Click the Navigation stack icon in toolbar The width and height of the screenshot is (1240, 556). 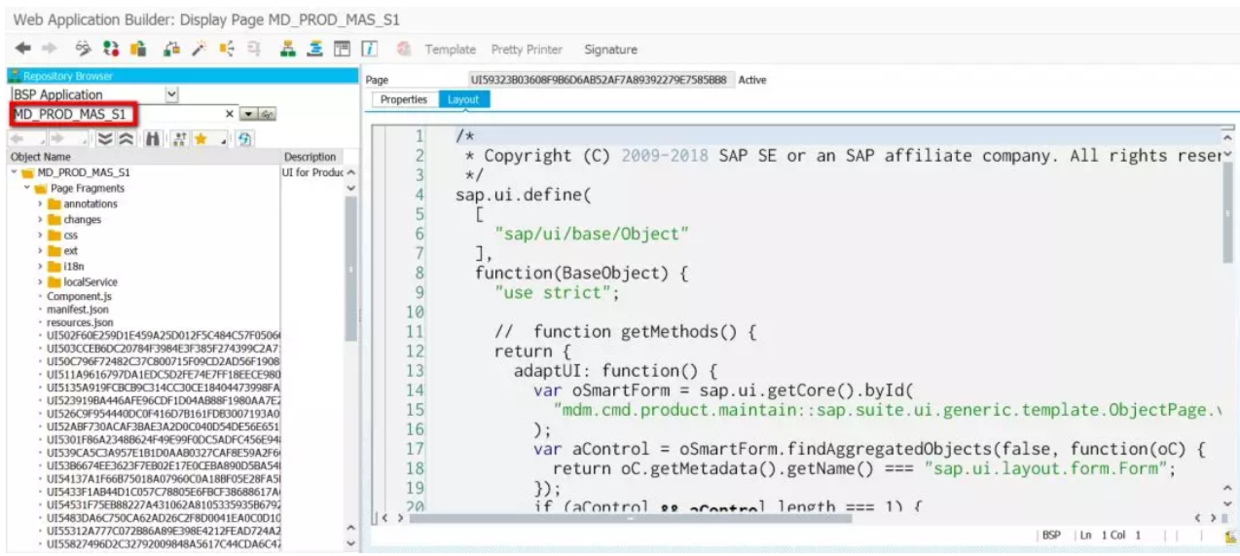point(313,49)
